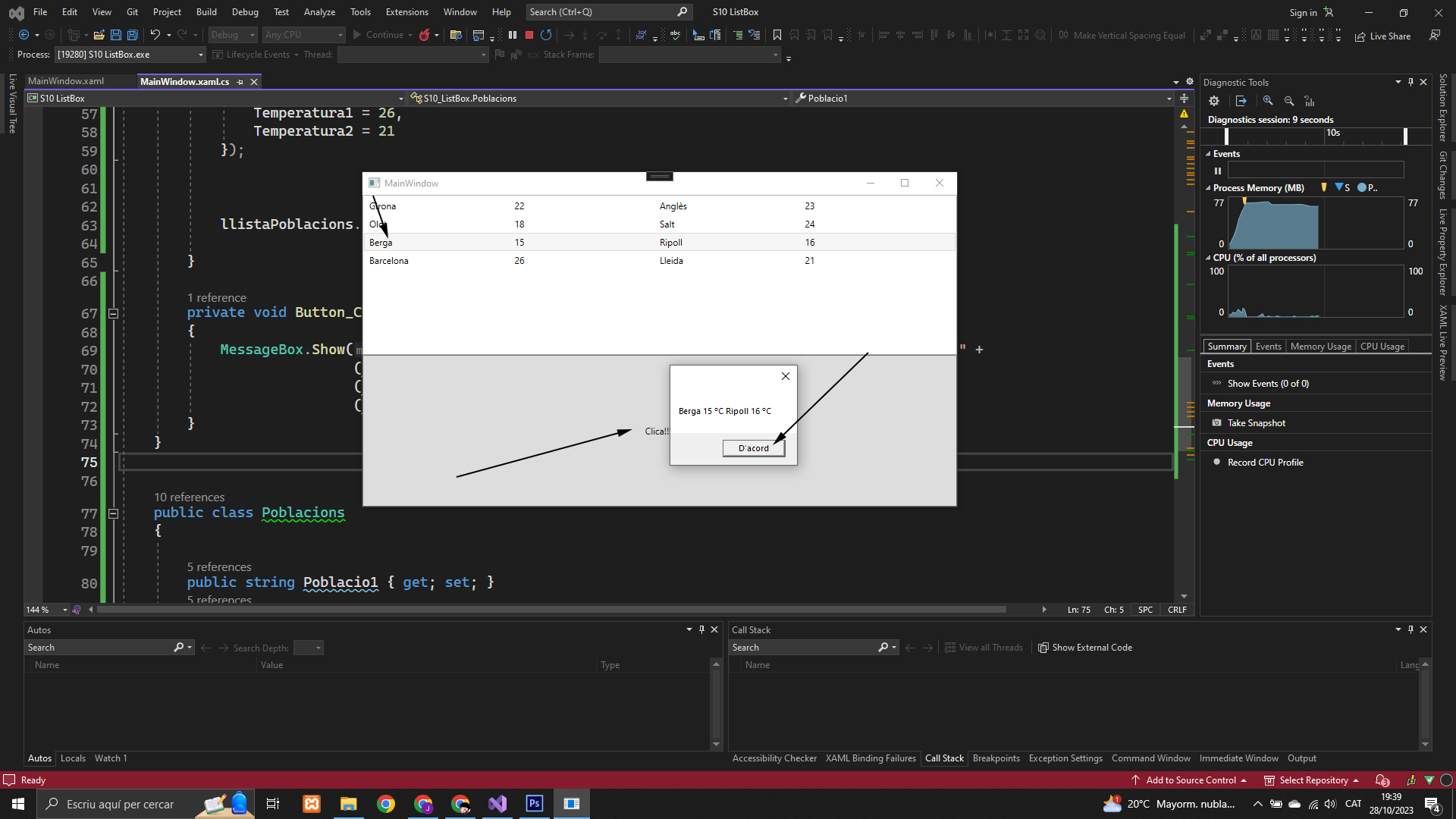Stop debugging with the red square icon
The height and width of the screenshot is (819, 1456).
[529, 35]
